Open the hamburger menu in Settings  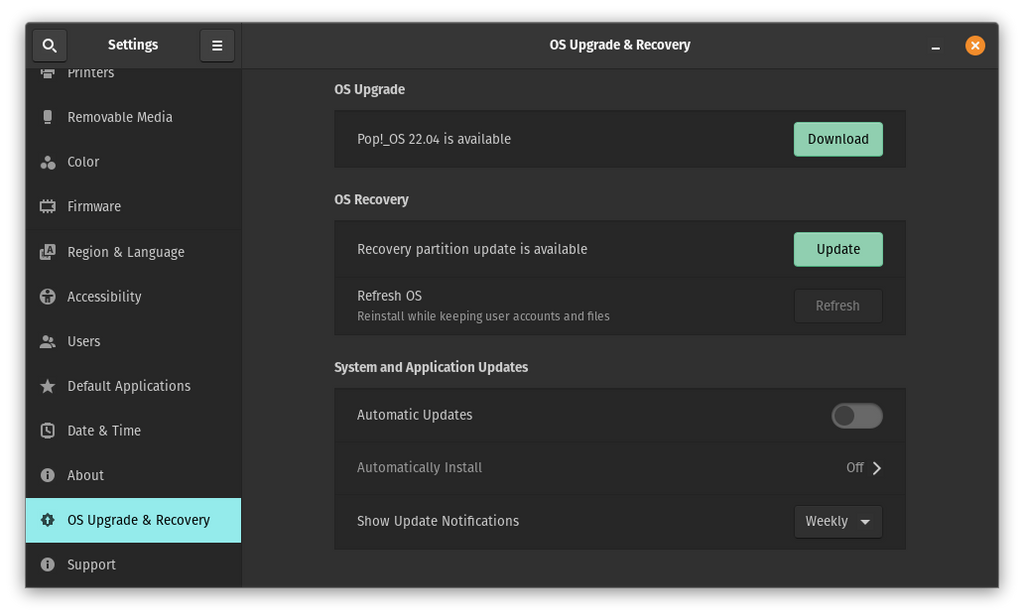(217, 45)
